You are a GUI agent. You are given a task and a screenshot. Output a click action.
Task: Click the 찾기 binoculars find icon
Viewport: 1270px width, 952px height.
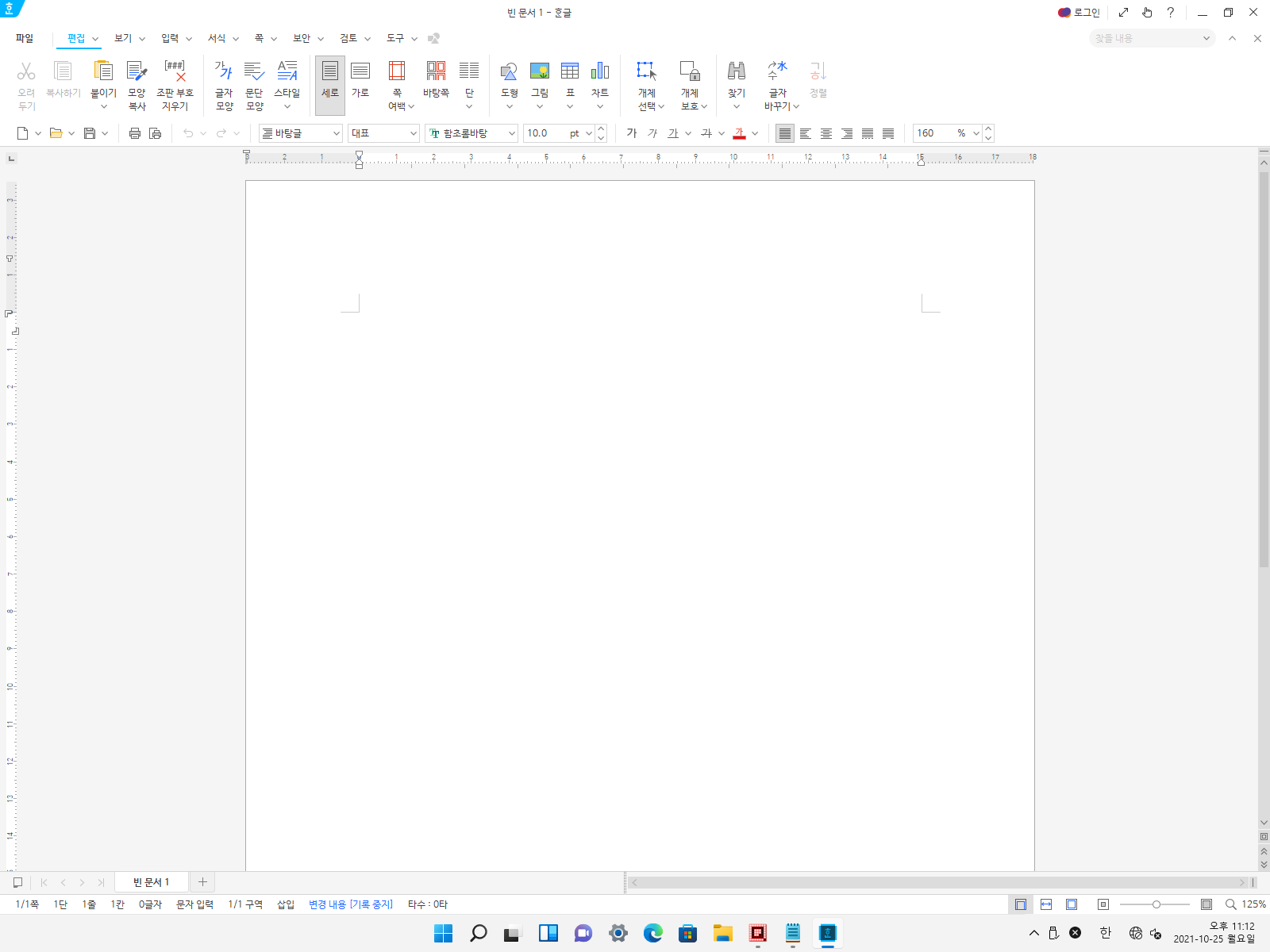pos(737,71)
